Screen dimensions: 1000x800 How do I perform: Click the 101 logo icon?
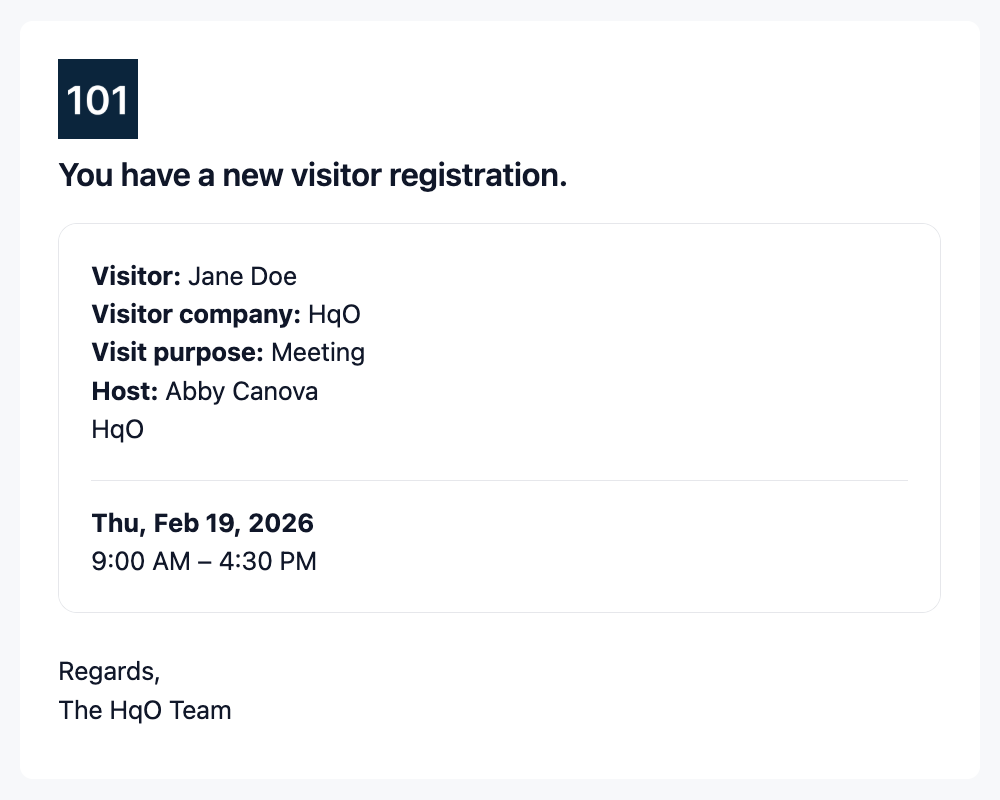98,99
